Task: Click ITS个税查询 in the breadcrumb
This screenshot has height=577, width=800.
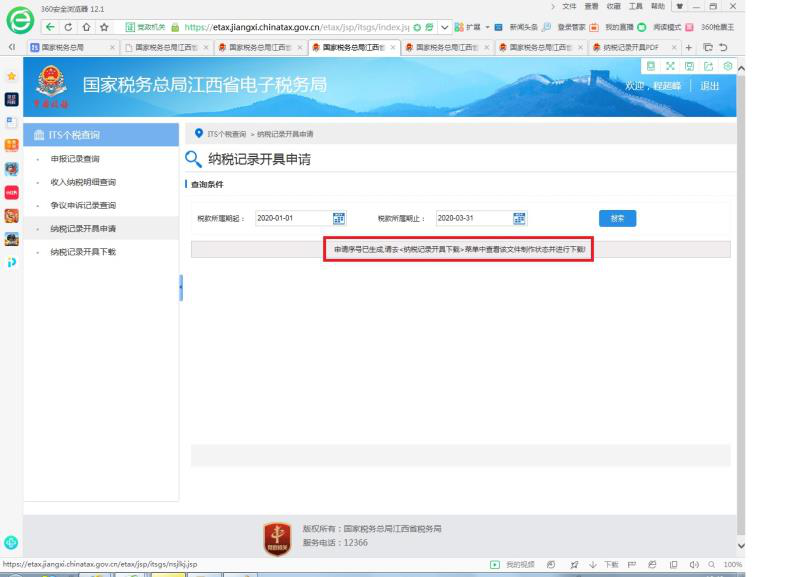Action: [x=227, y=134]
